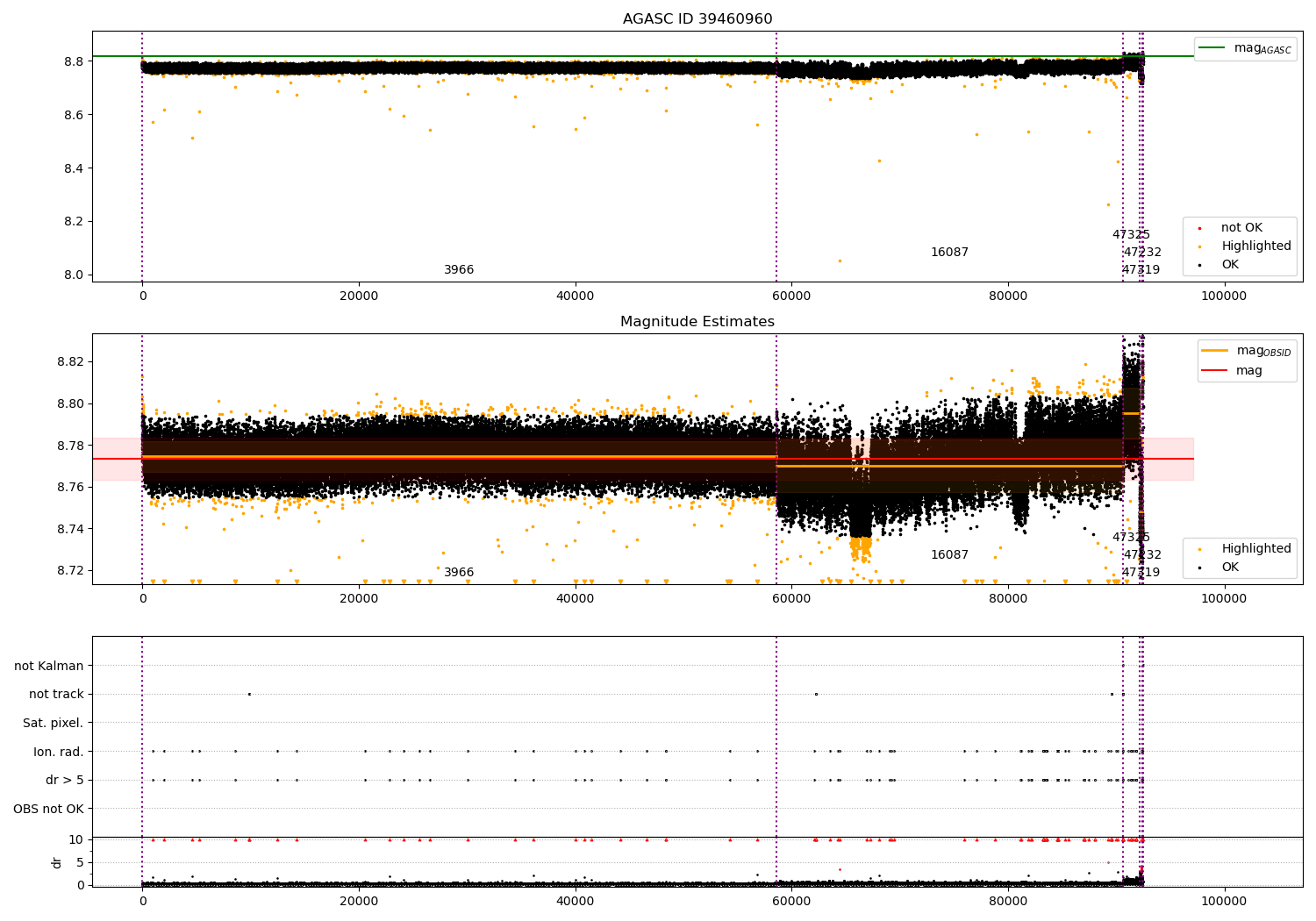The width and height of the screenshot is (1316, 921).
Task: Click the '40000' x-axis tick under bottom plot
Action: (x=576, y=902)
